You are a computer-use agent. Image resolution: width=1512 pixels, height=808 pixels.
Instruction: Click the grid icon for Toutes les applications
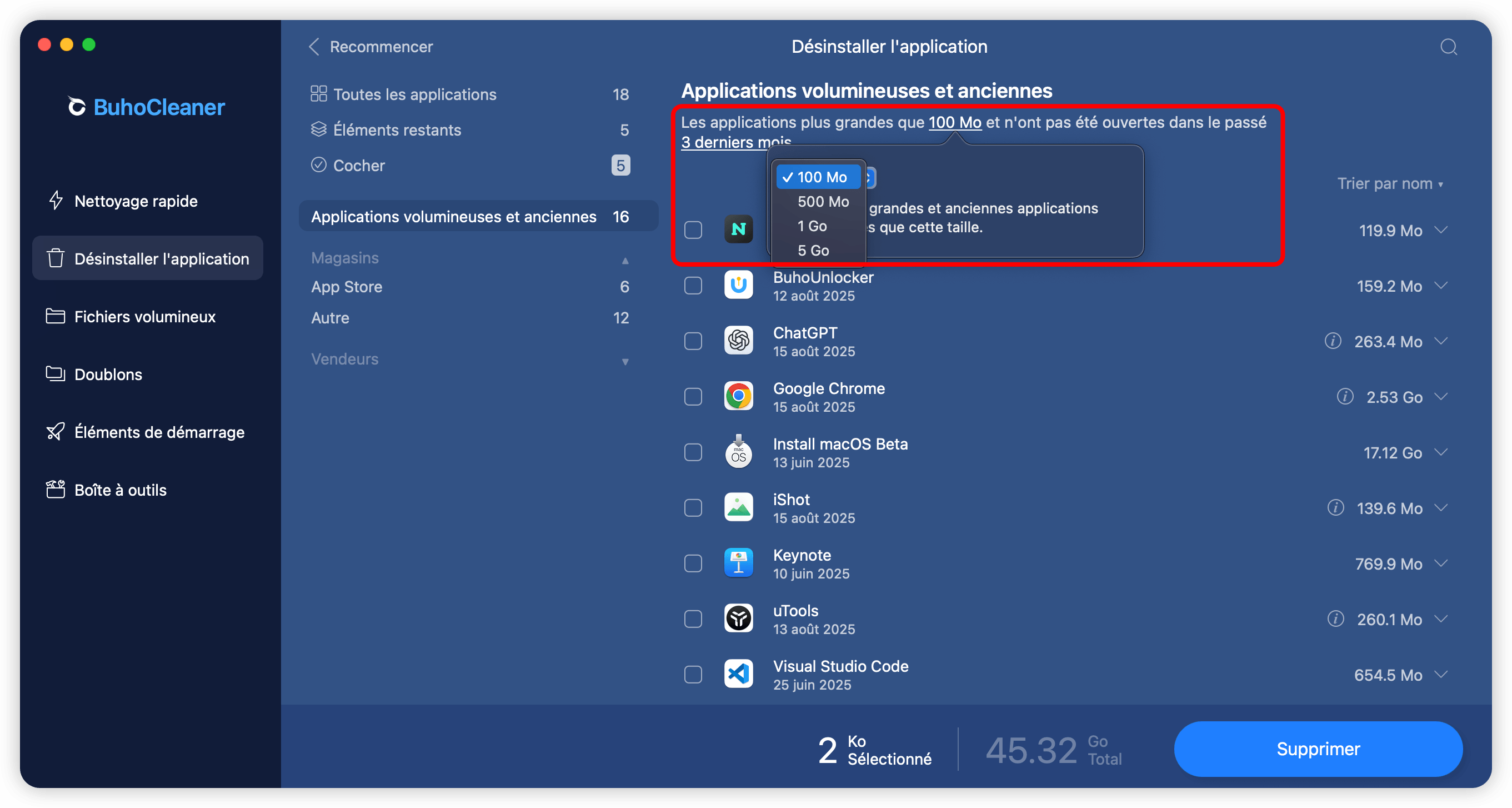(x=318, y=93)
